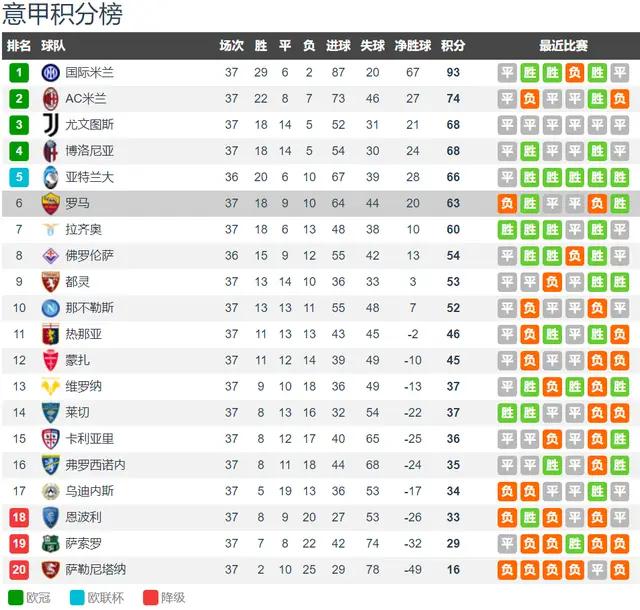Viewport: 640px width, 610px height.
Task: Click the 萨索罗 green-black crest
Action: tap(51, 543)
